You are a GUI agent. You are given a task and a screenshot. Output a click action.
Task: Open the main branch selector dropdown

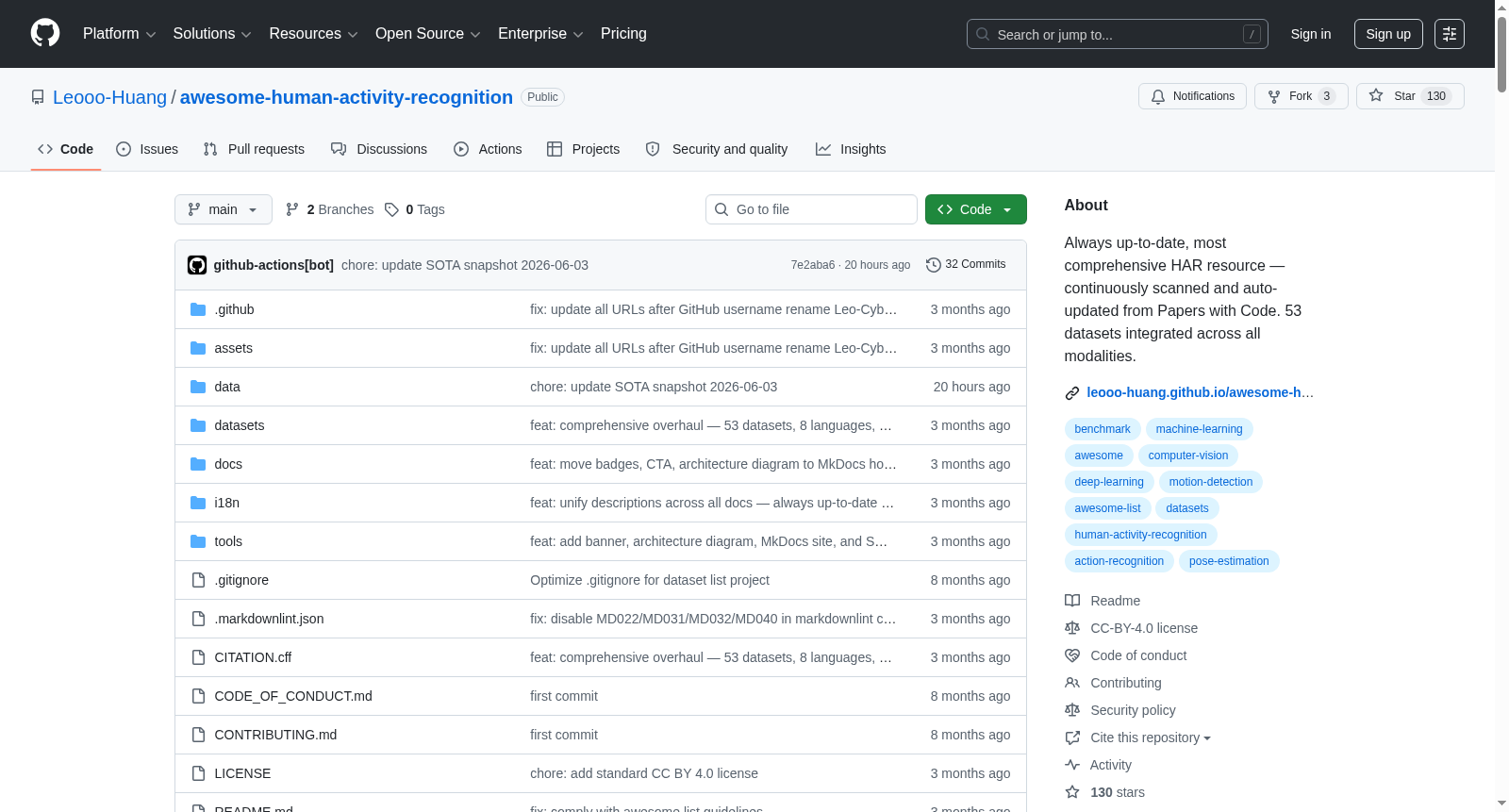click(x=224, y=209)
